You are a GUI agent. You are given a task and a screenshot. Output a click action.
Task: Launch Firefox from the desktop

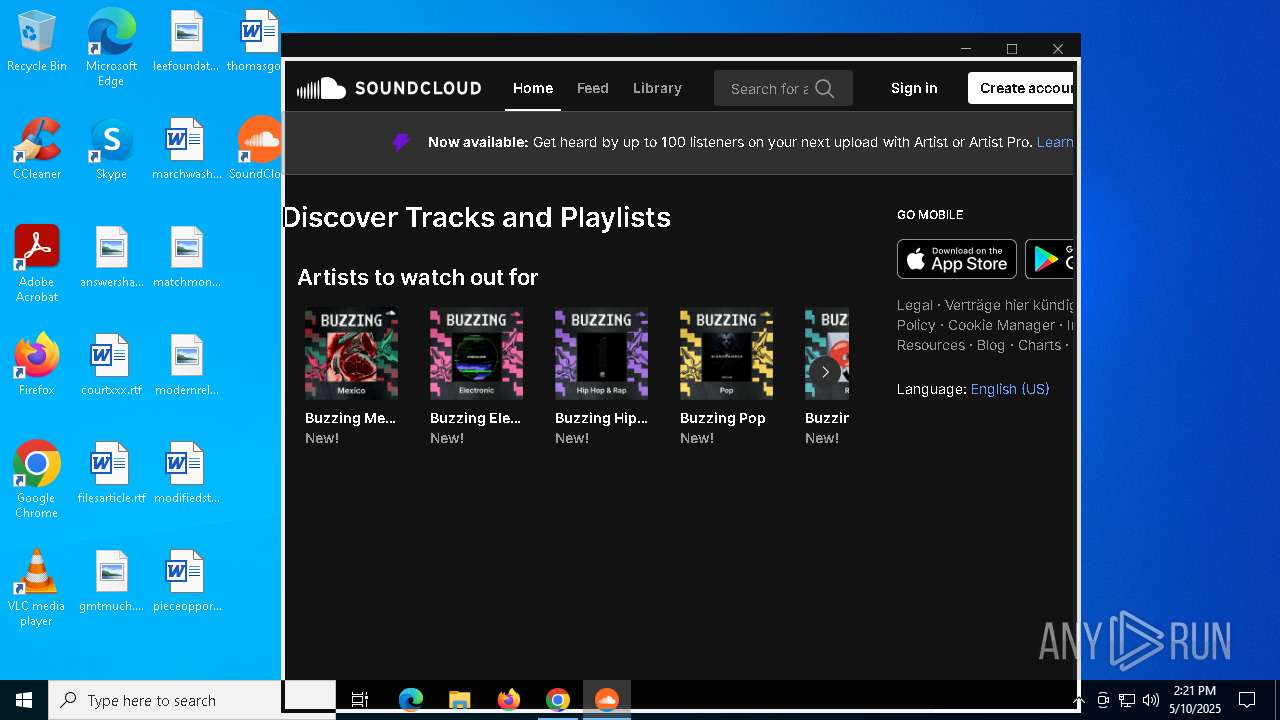coord(37,365)
